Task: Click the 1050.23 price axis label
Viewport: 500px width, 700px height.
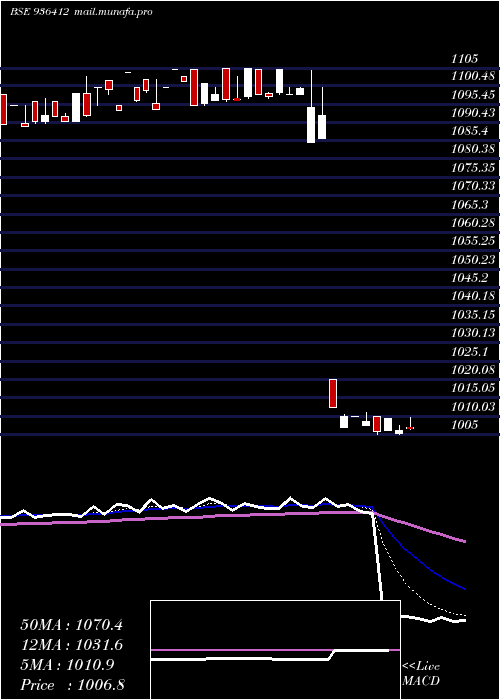Action: (x=473, y=259)
